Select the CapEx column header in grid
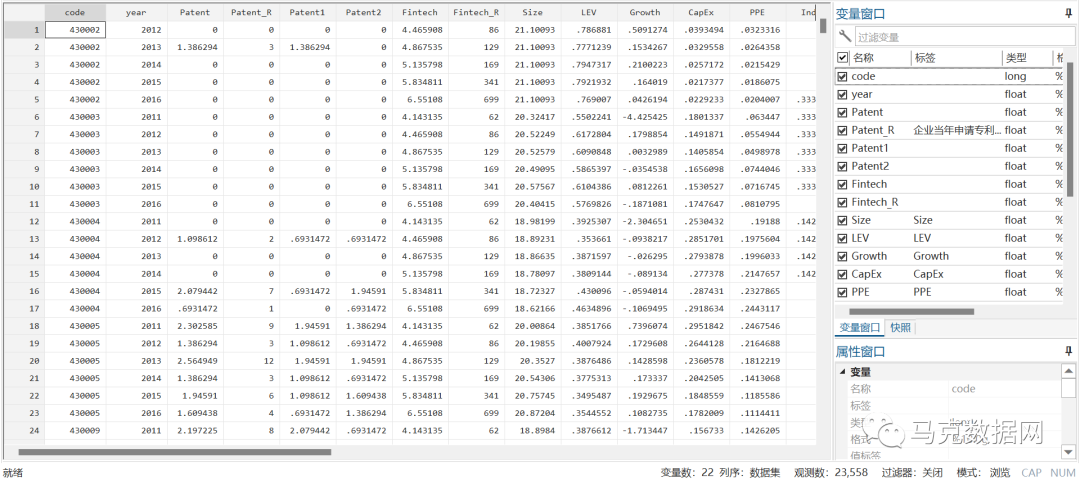 point(700,12)
